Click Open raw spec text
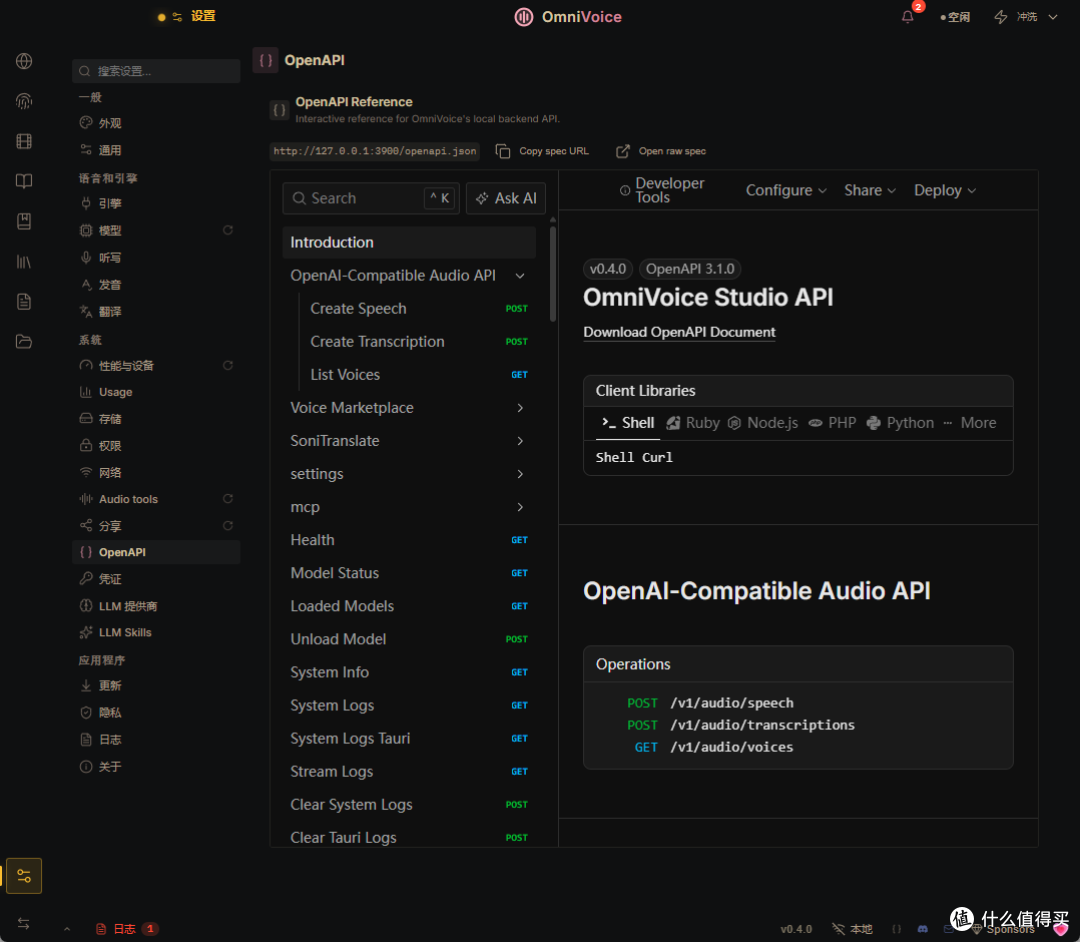1080x942 pixels. pyautogui.click(x=672, y=151)
